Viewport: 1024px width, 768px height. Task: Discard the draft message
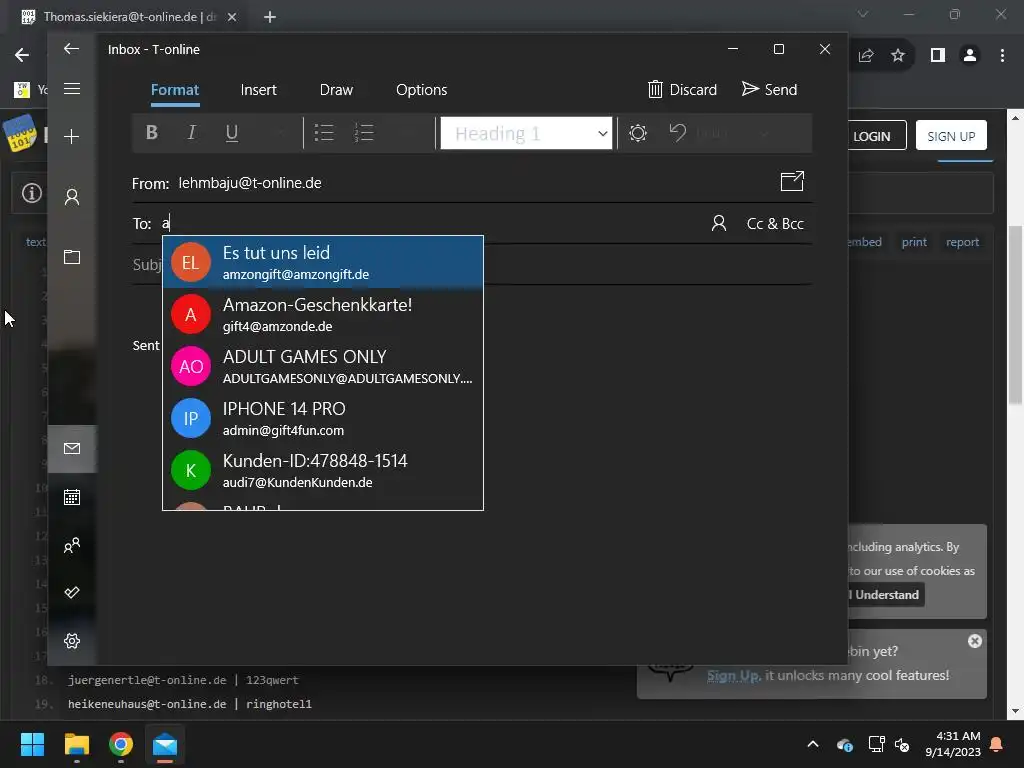tap(682, 89)
